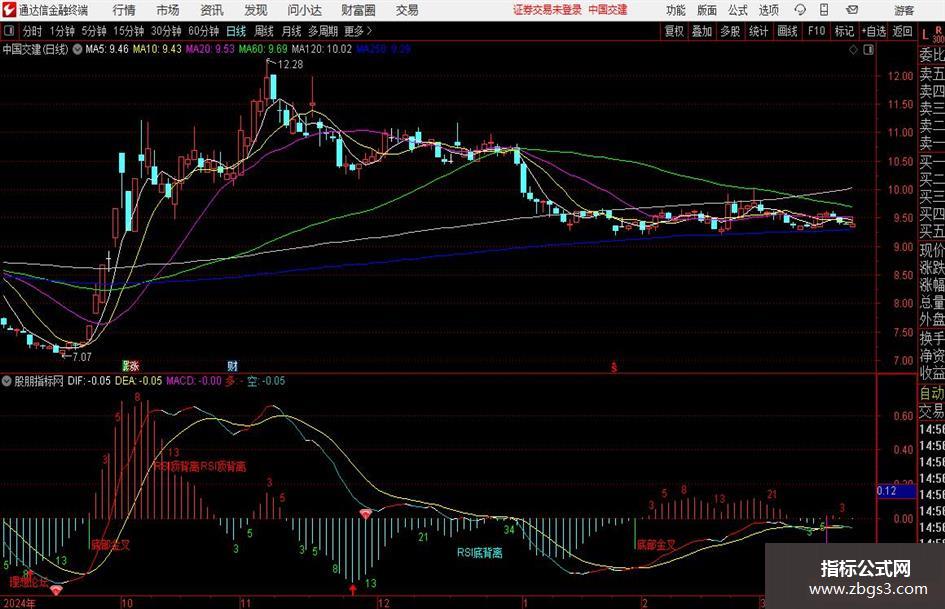Click the 游客 guest account label
The height and width of the screenshot is (609, 945).
[903, 10]
